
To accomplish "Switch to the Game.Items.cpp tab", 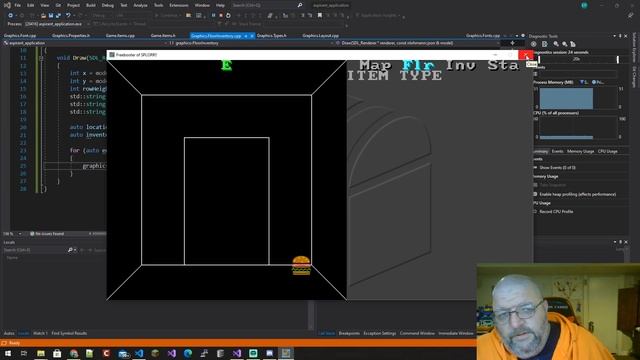I will point(120,36).
